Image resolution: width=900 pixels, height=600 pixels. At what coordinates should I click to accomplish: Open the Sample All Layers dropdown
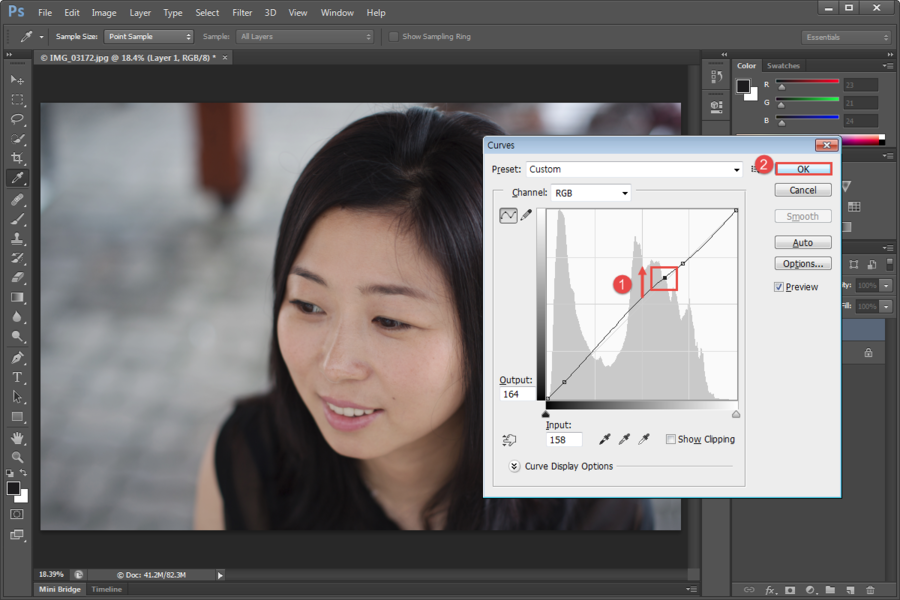305,36
